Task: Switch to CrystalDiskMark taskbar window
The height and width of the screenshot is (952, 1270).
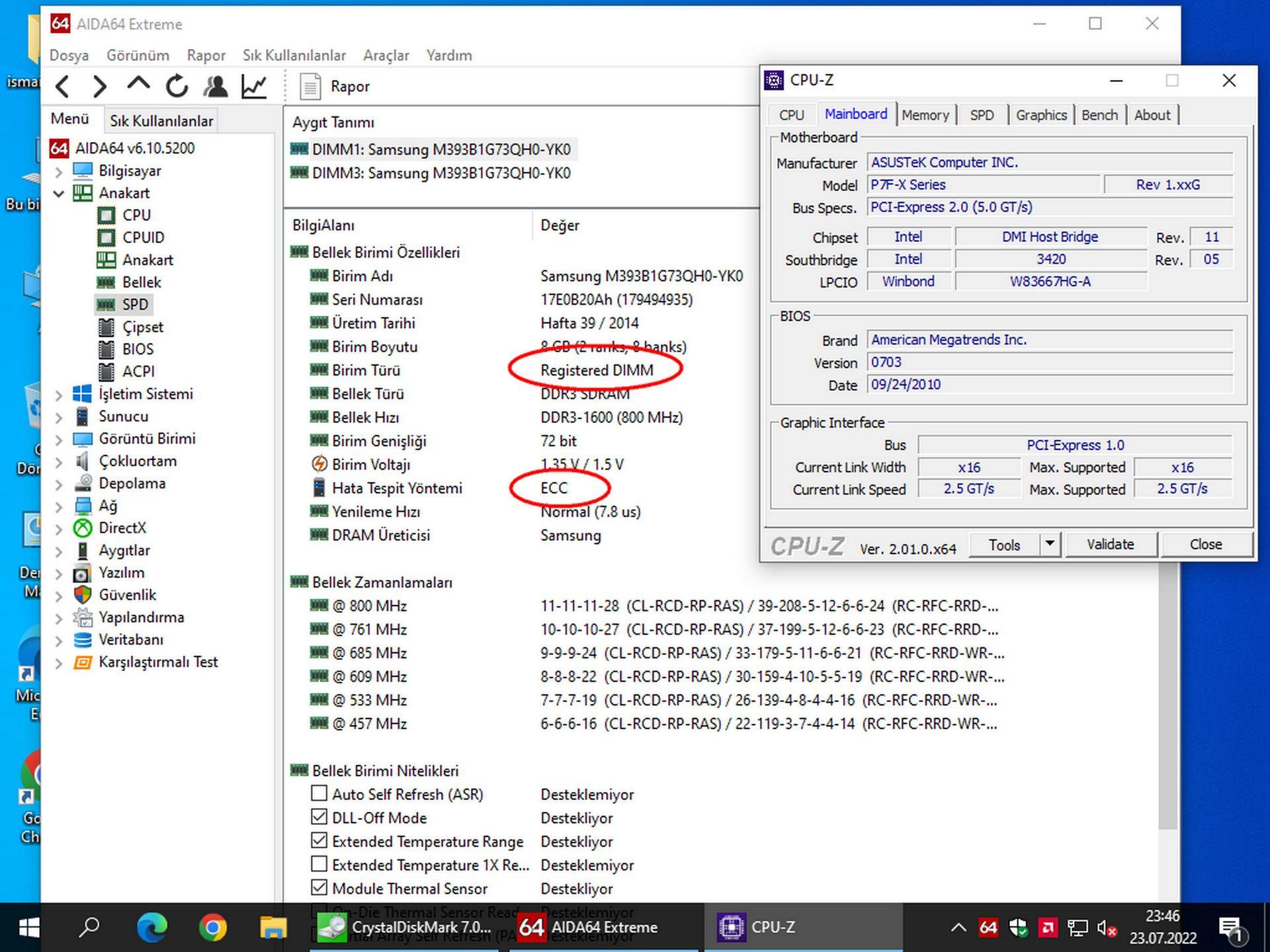Action: 405,928
